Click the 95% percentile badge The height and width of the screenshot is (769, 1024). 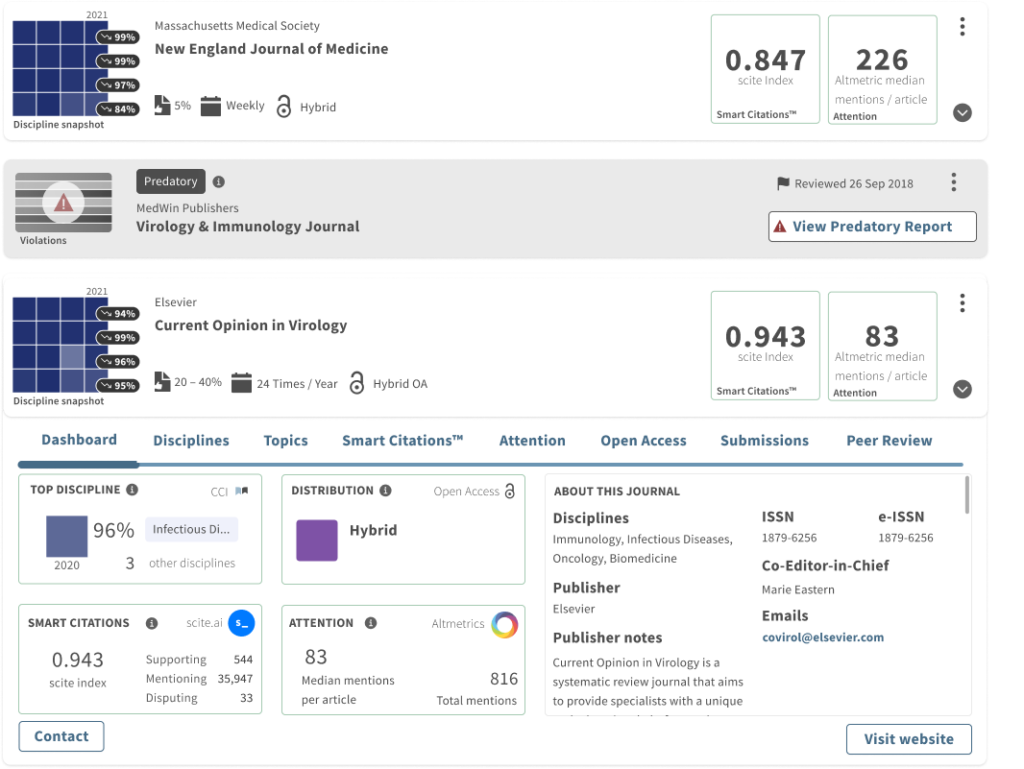[x=118, y=386]
